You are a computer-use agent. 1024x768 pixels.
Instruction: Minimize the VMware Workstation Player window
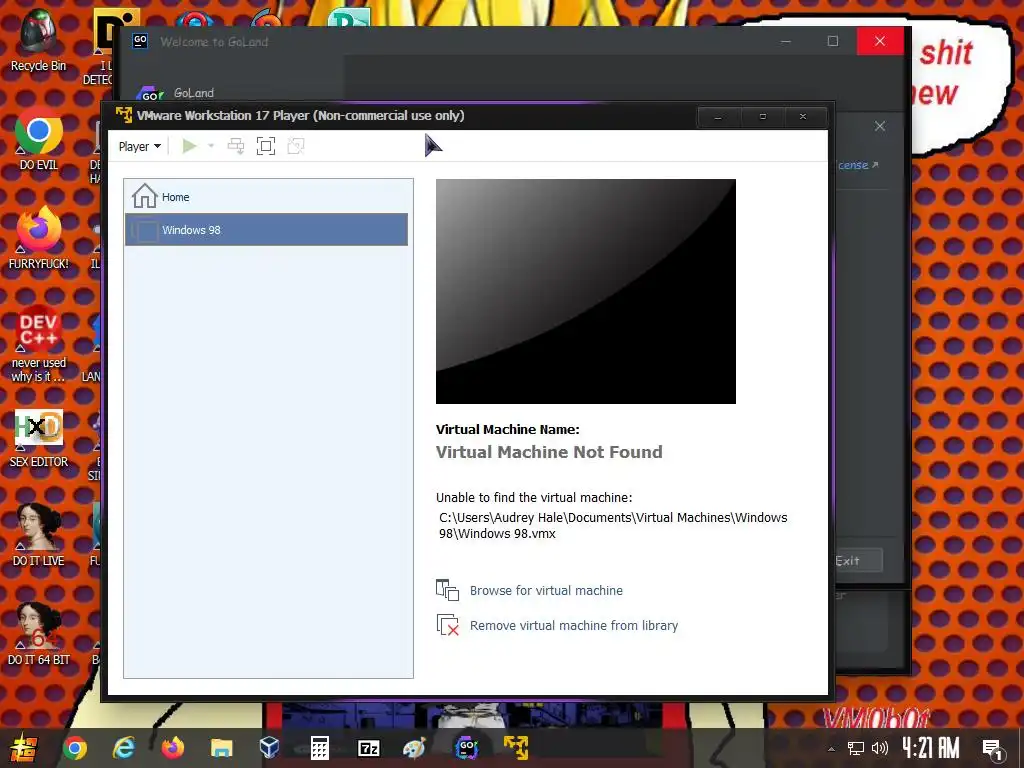(718, 117)
